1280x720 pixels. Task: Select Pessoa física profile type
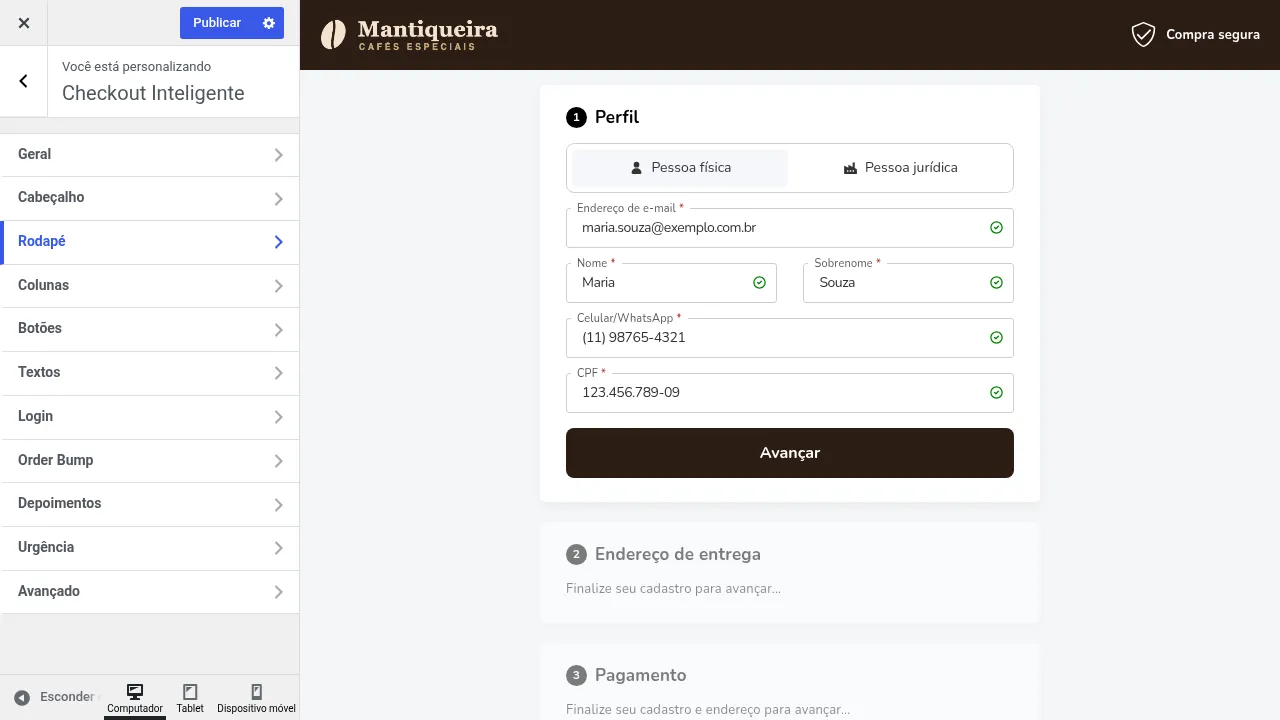click(680, 168)
